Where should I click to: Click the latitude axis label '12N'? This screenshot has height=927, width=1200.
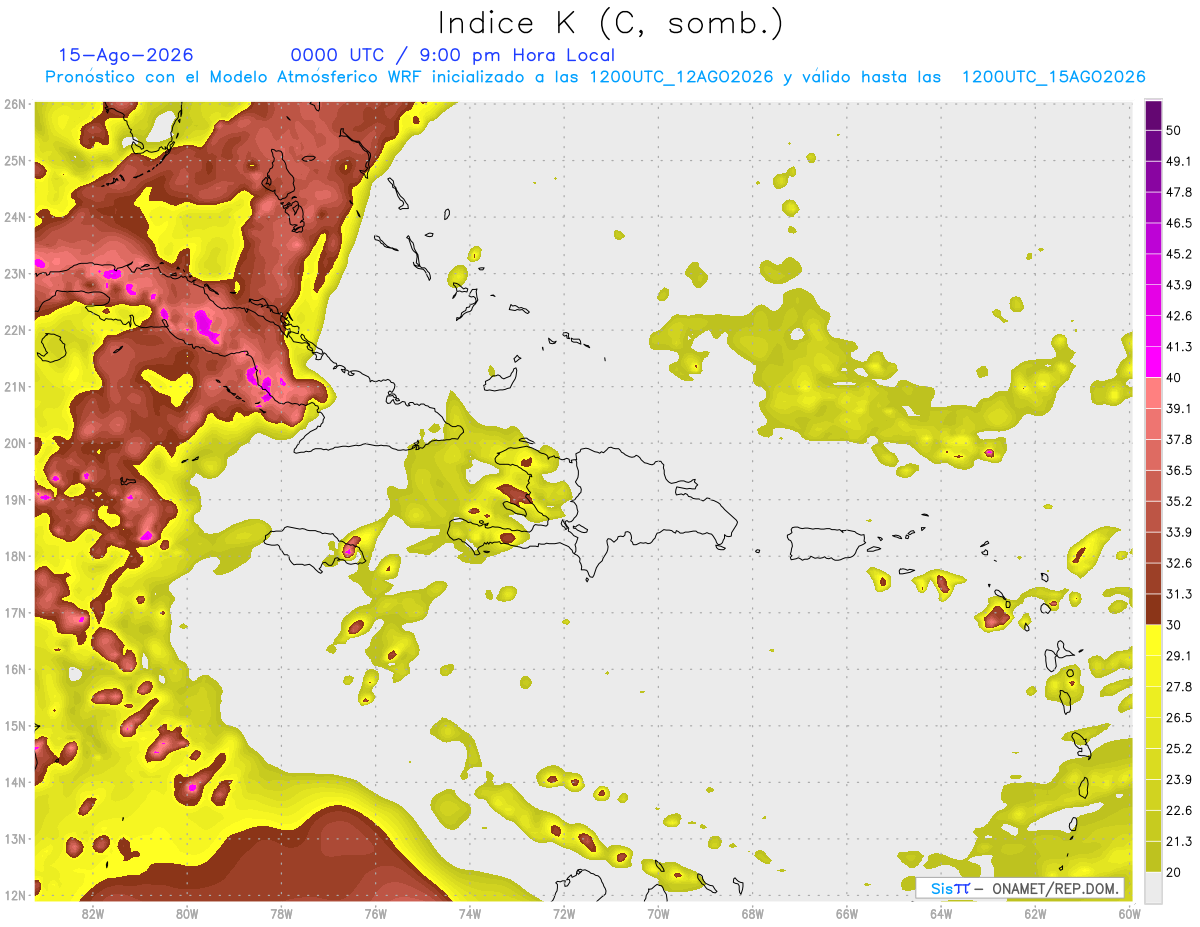(x=15, y=895)
